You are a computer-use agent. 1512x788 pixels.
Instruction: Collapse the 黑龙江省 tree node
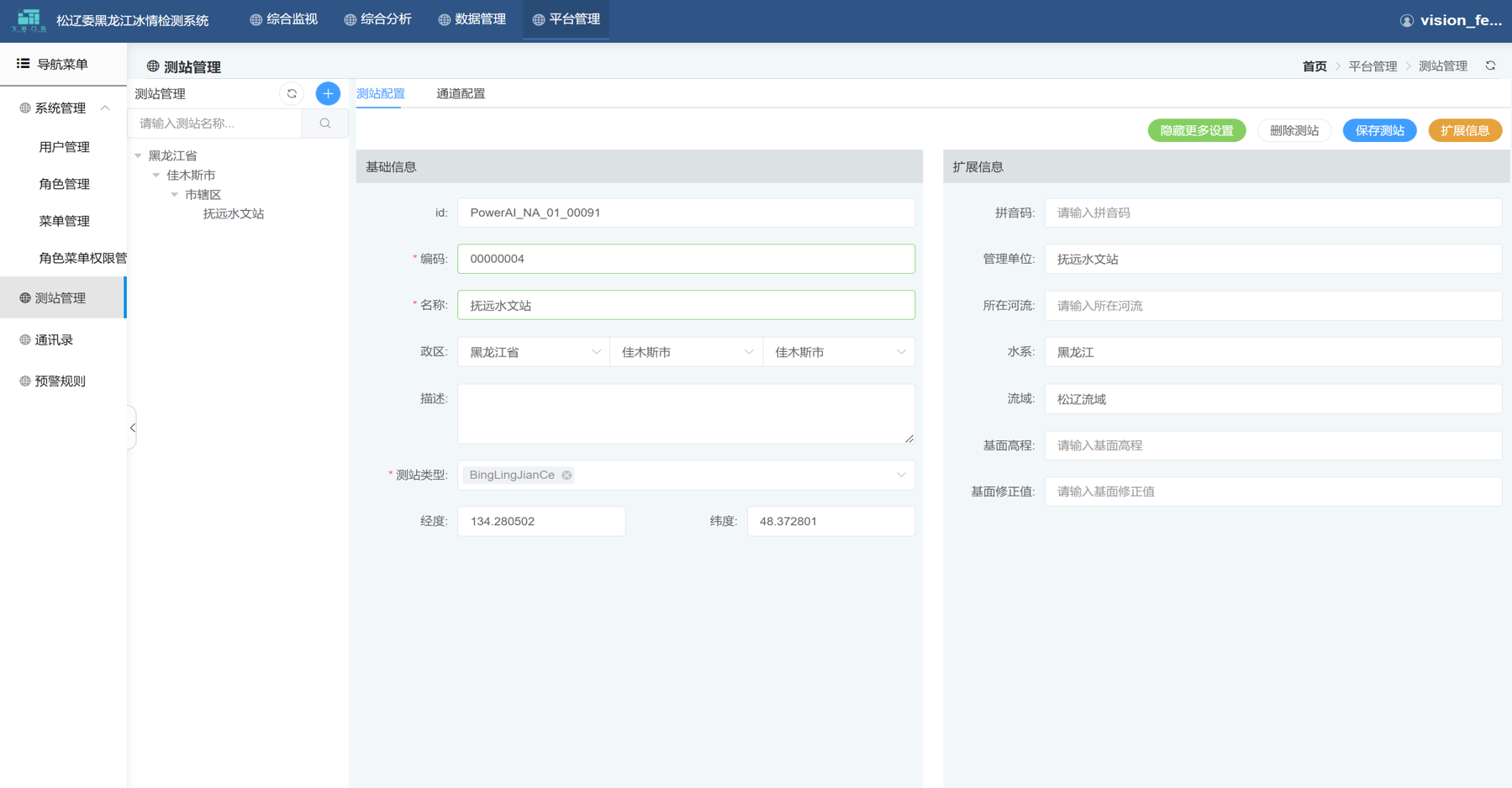[x=138, y=155]
